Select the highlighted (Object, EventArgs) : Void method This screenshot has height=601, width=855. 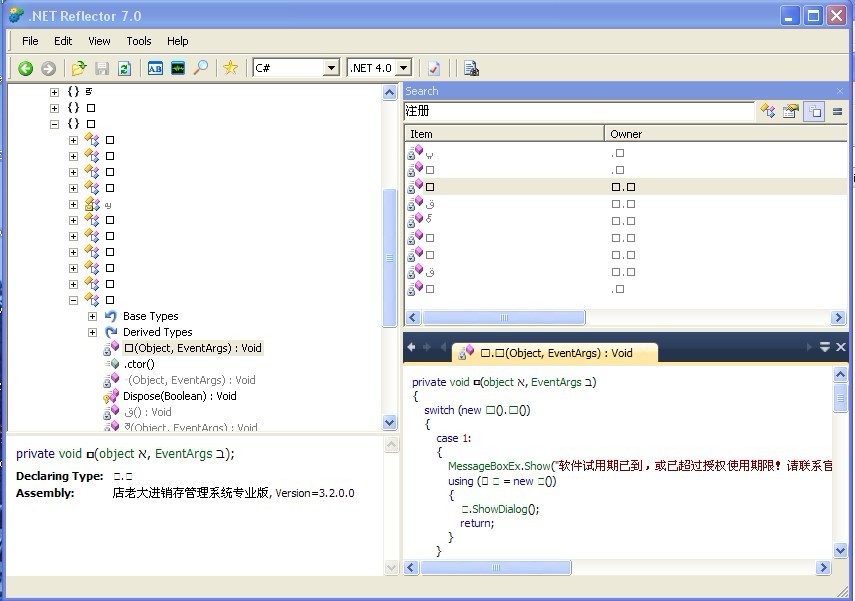pos(193,348)
